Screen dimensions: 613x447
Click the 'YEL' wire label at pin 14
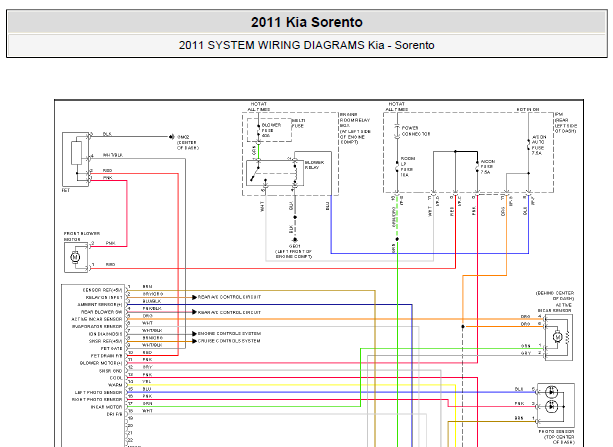coord(147,382)
